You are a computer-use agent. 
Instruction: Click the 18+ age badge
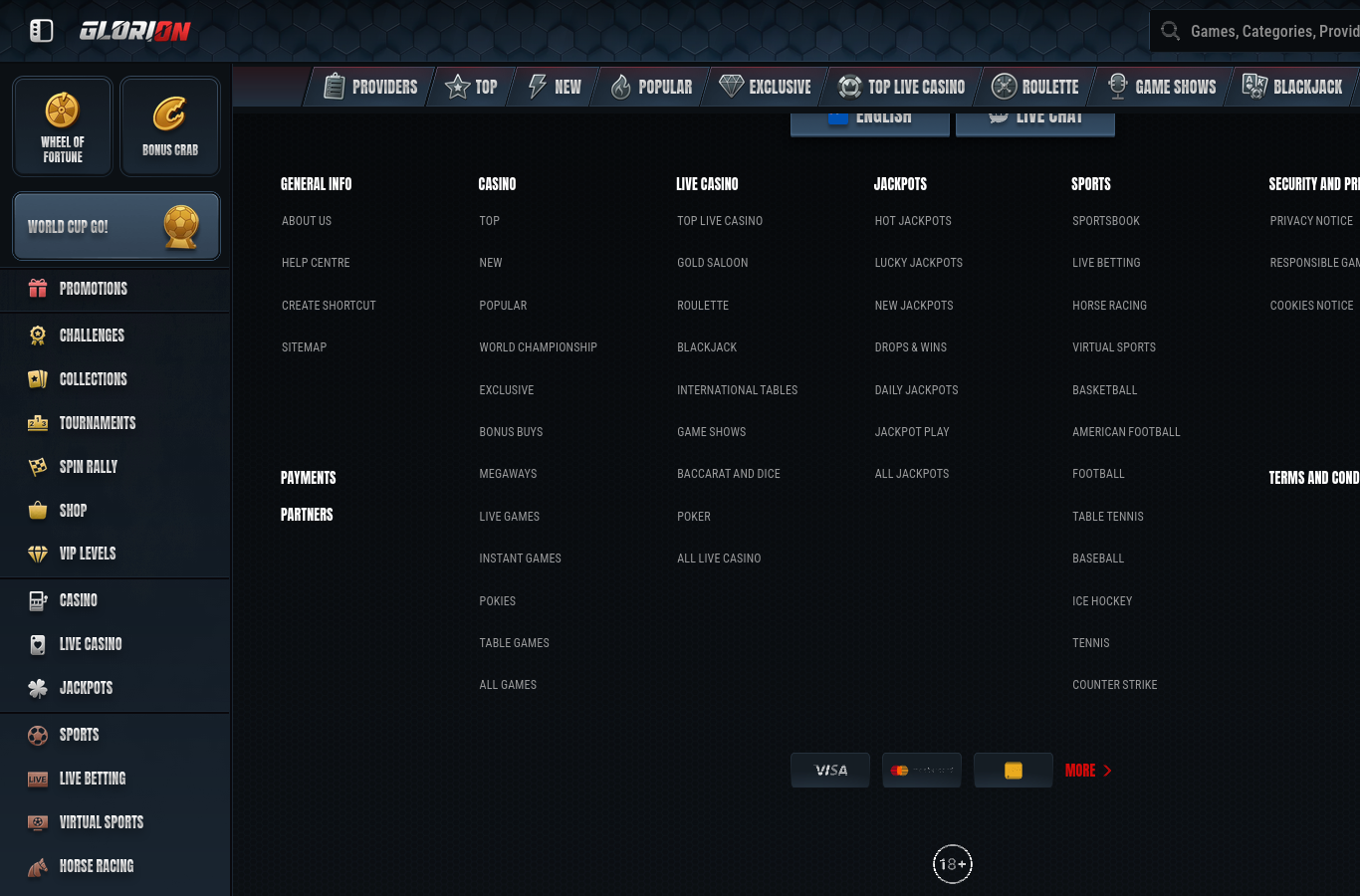tap(953, 864)
